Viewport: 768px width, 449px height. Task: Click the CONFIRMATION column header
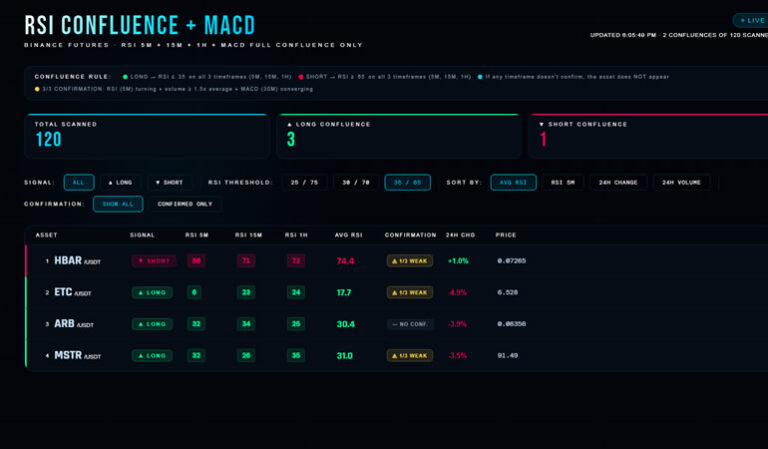point(410,236)
